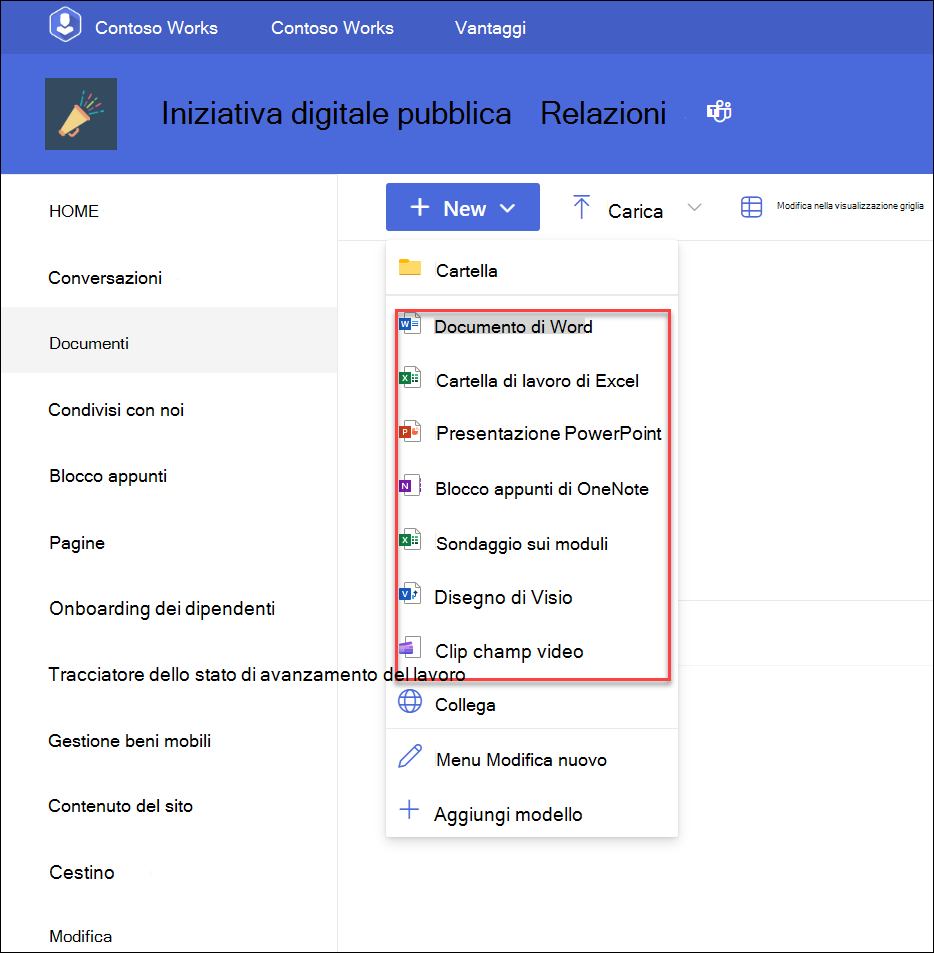
Task: Click Modifica at bottom of sidebar
Action: pyautogui.click(x=80, y=936)
